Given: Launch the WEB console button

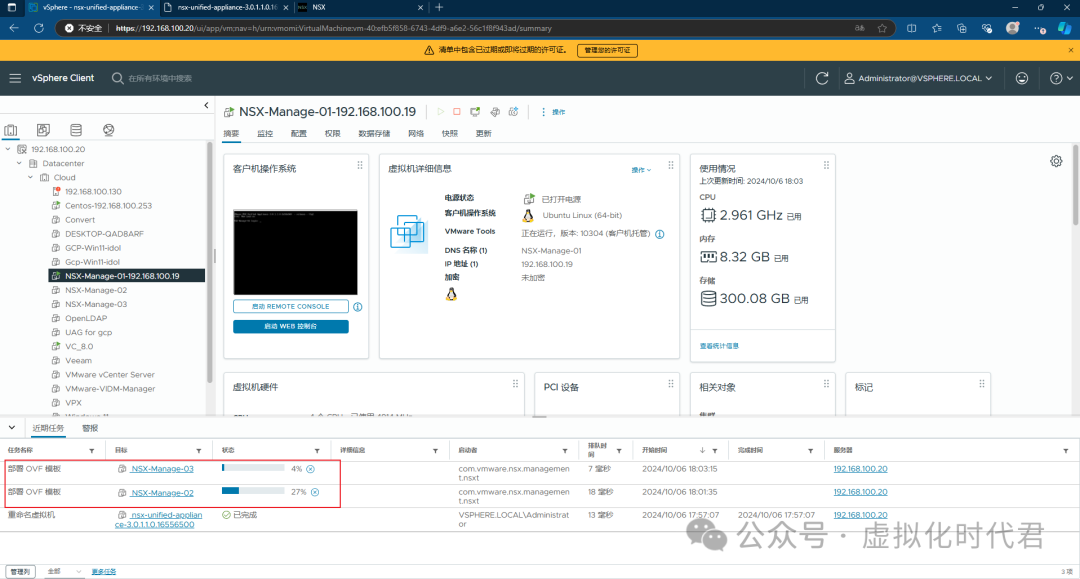Looking at the screenshot, I should point(291,326).
